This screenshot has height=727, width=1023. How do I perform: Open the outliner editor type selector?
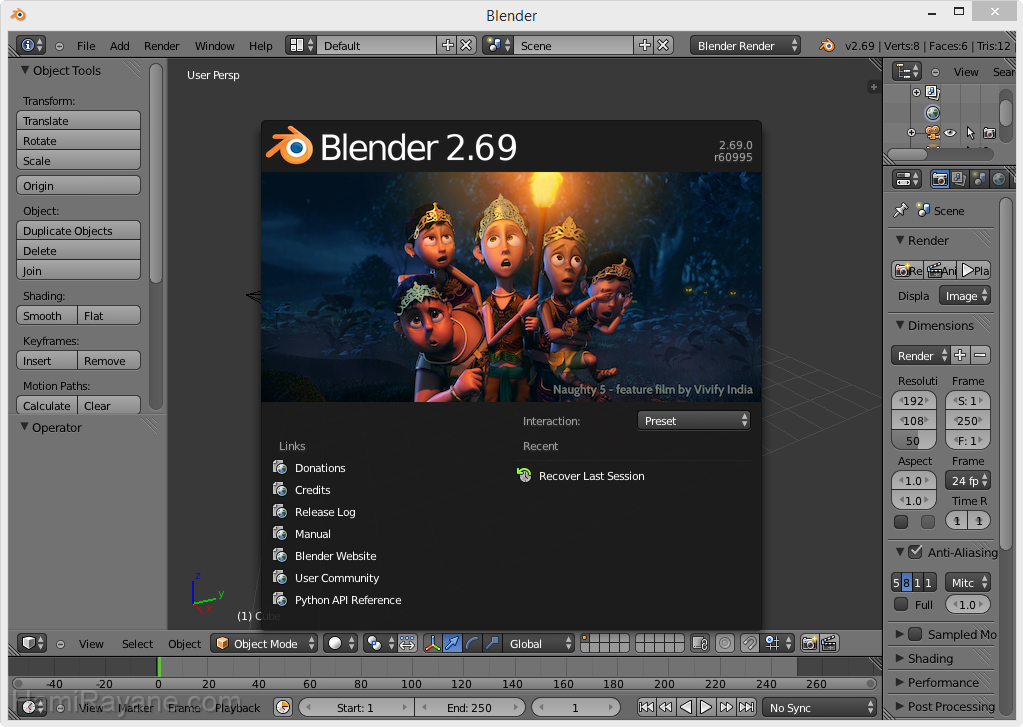(x=907, y=71)
